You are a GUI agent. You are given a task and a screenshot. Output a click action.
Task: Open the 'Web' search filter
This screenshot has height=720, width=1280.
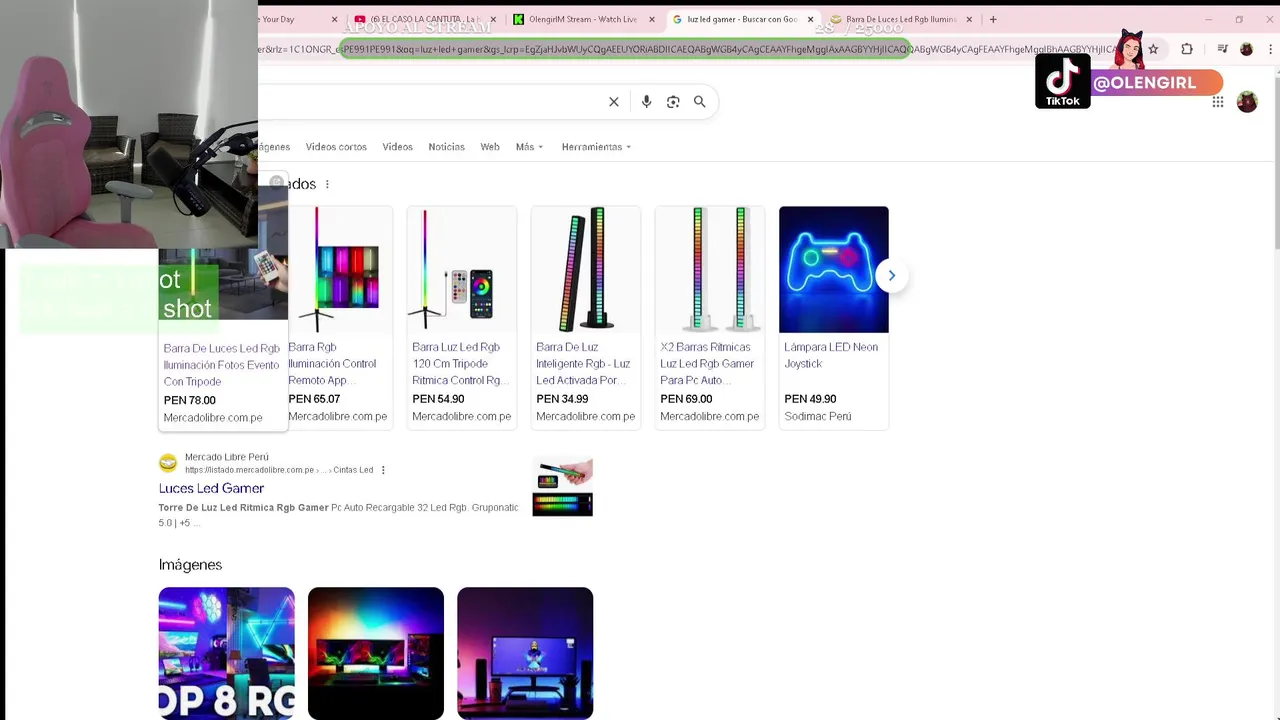pos(490,147)
